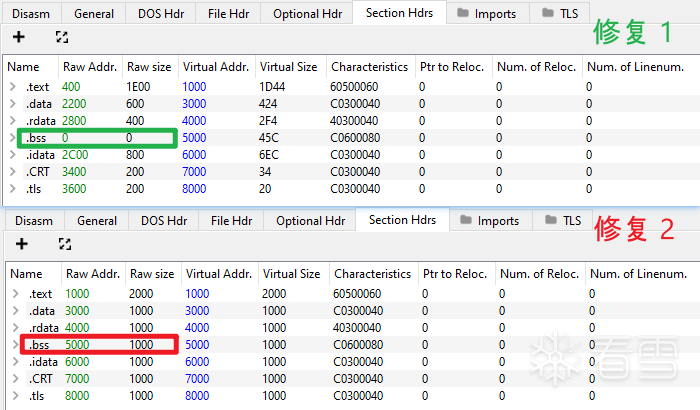Click the Characteristics column header in lower table

[372, 274]
